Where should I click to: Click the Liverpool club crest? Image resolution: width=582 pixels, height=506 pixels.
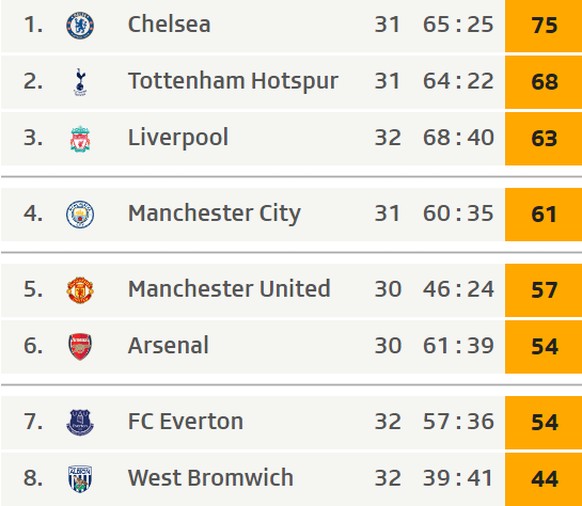pos(80,139)
